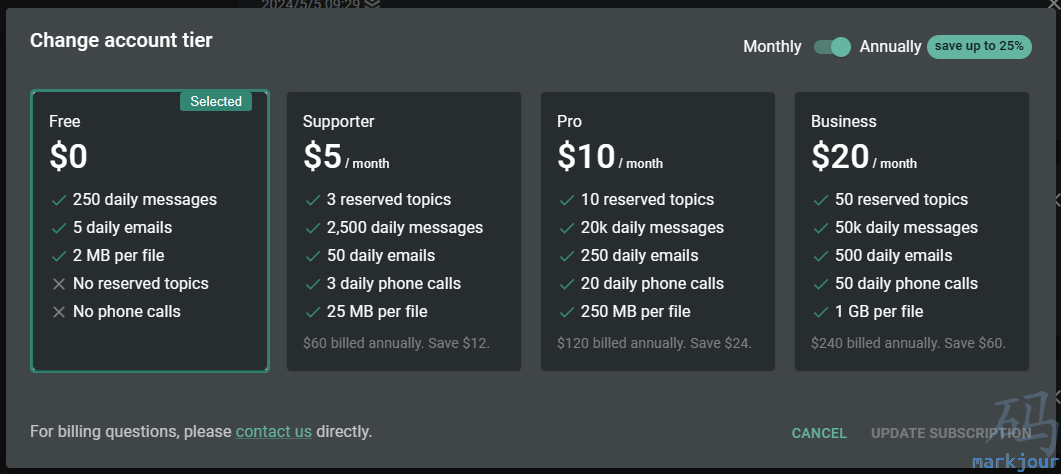Choose the Business $20 plan card

click(911, 231)
